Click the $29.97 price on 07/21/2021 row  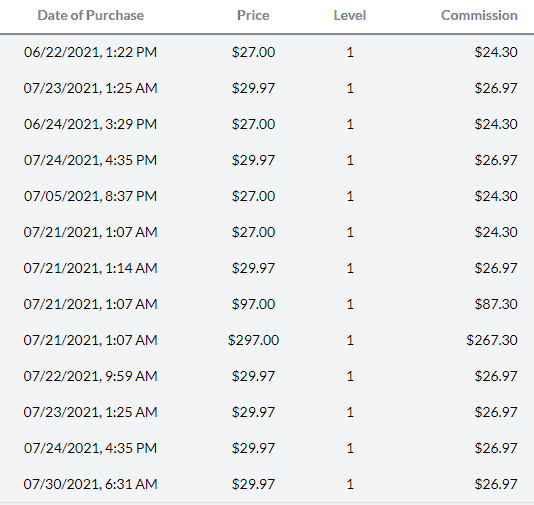253,268
